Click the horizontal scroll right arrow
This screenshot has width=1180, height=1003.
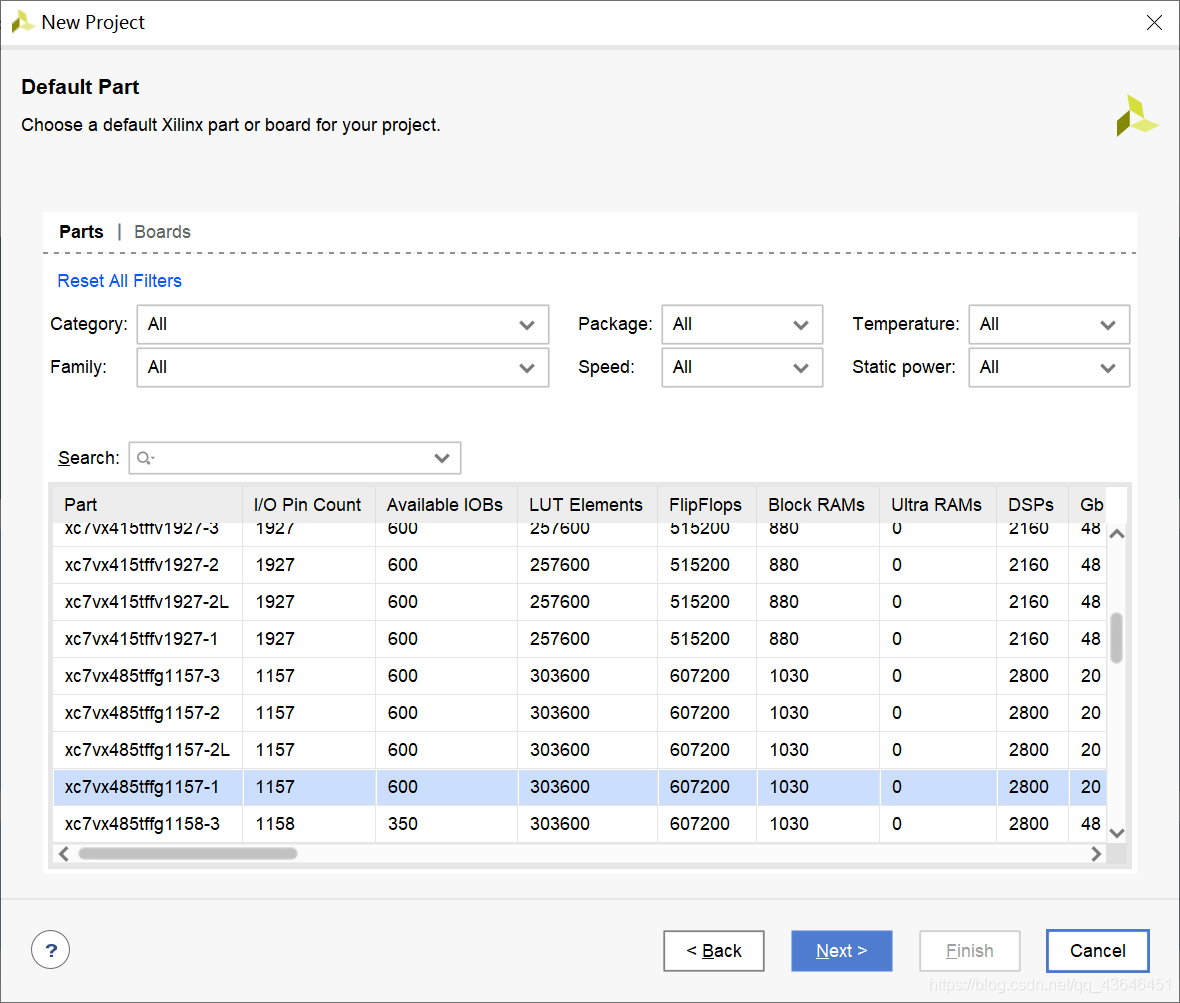pos(1096,853)
